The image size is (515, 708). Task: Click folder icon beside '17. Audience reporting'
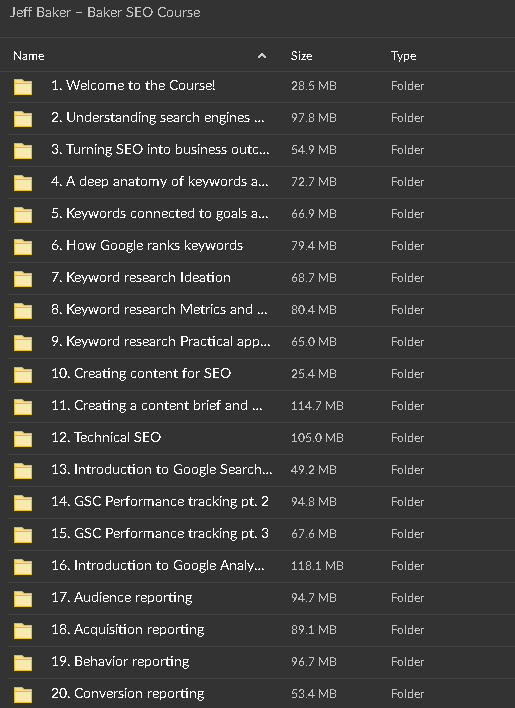click(x=23, y=600)
